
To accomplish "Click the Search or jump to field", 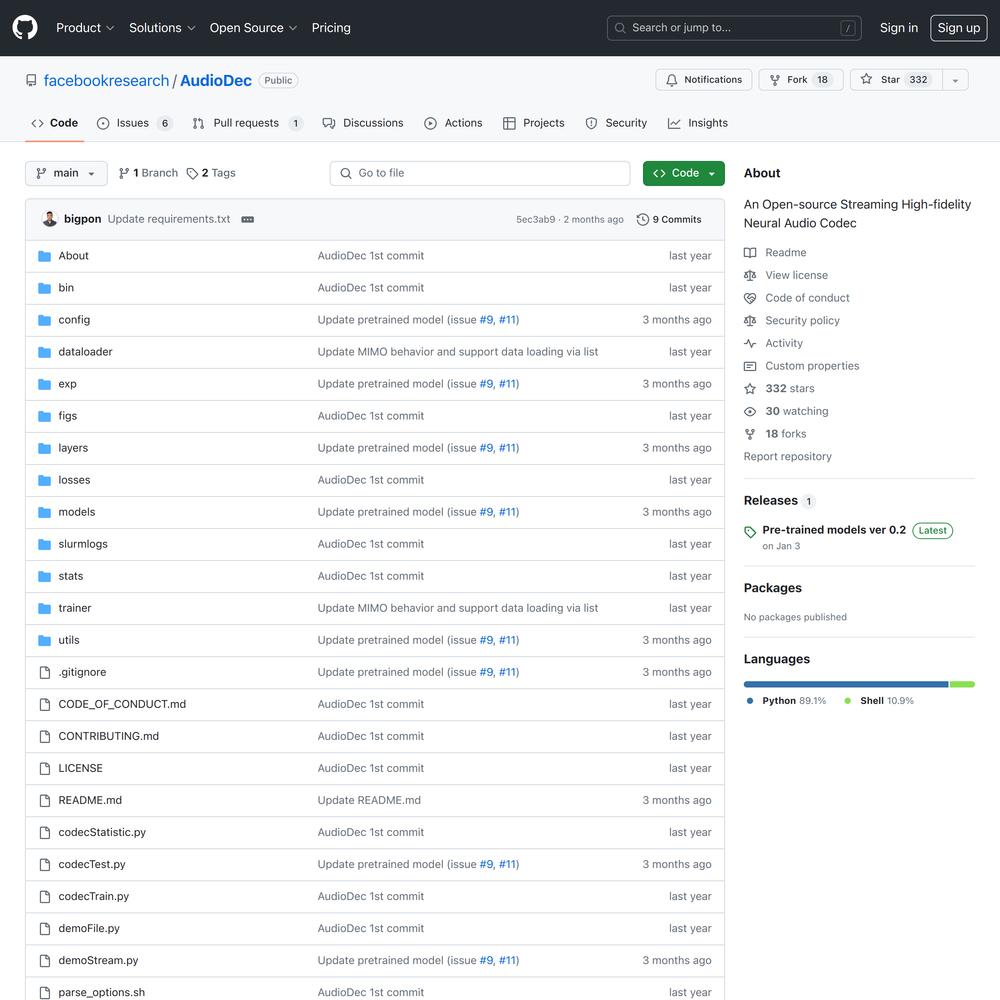I will tap(734, 28).
